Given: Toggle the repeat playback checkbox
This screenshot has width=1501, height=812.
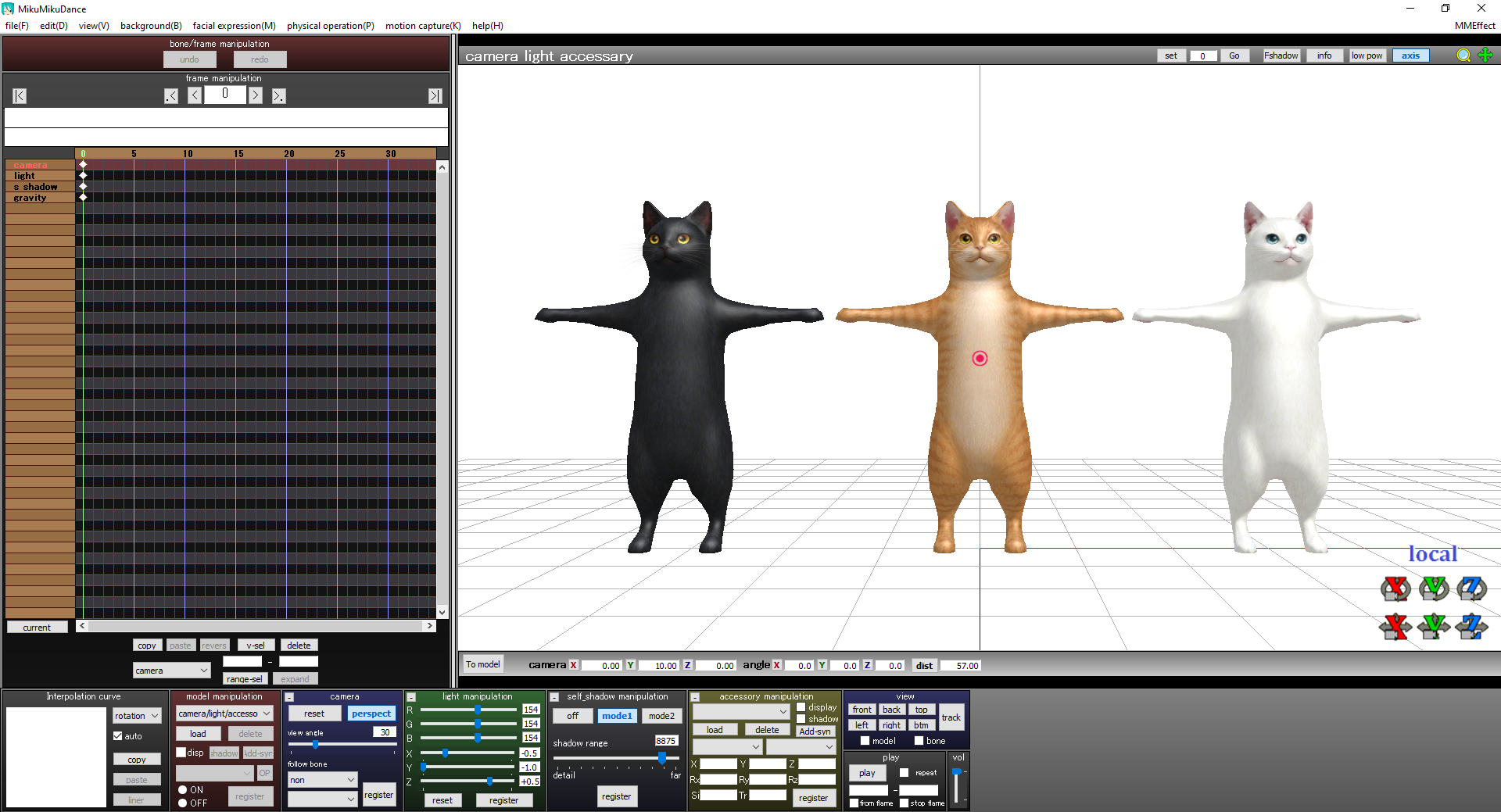Looking at the screenshot, I should pos(905,773).
